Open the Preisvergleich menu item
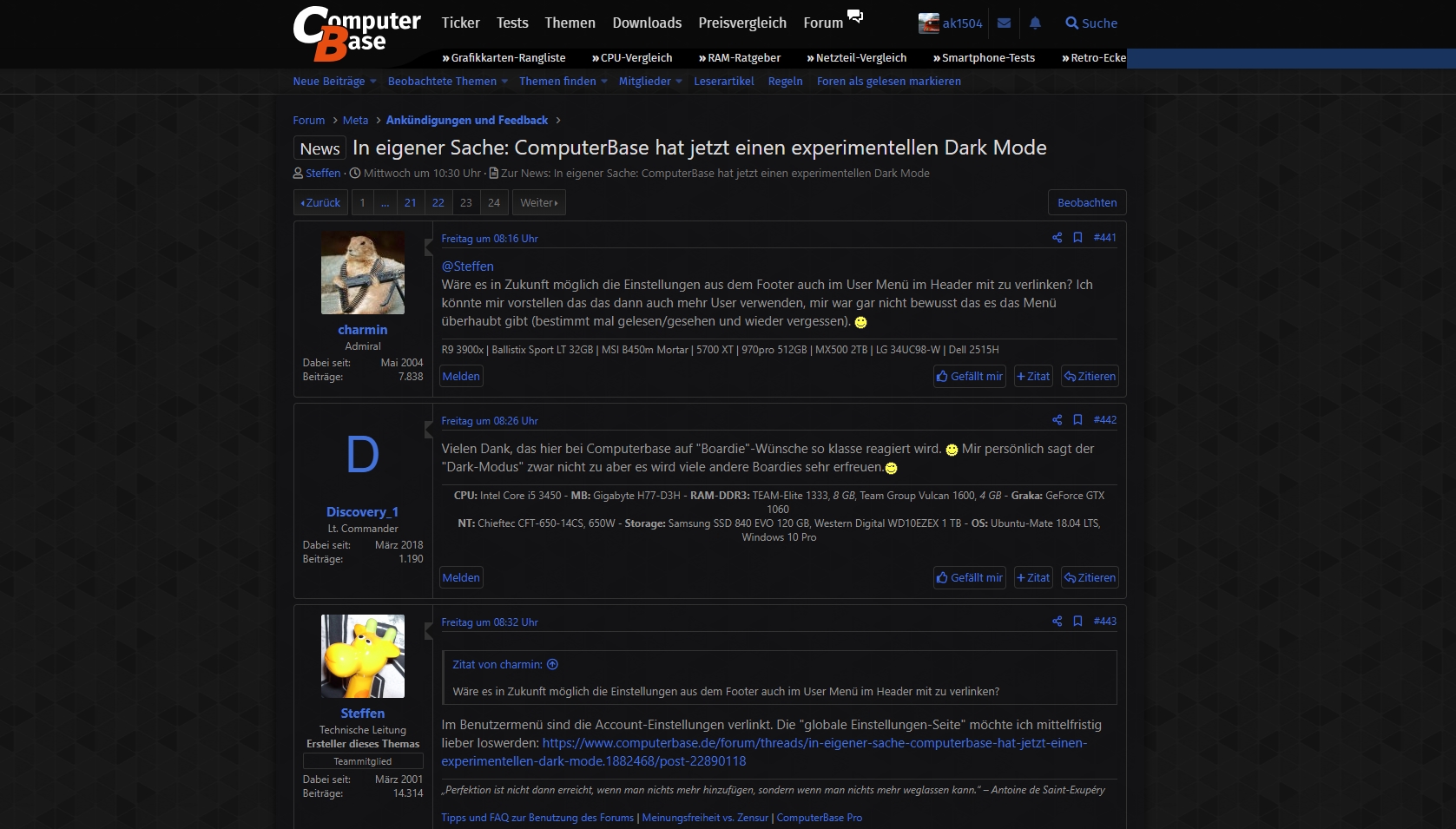 click(742, 23)
